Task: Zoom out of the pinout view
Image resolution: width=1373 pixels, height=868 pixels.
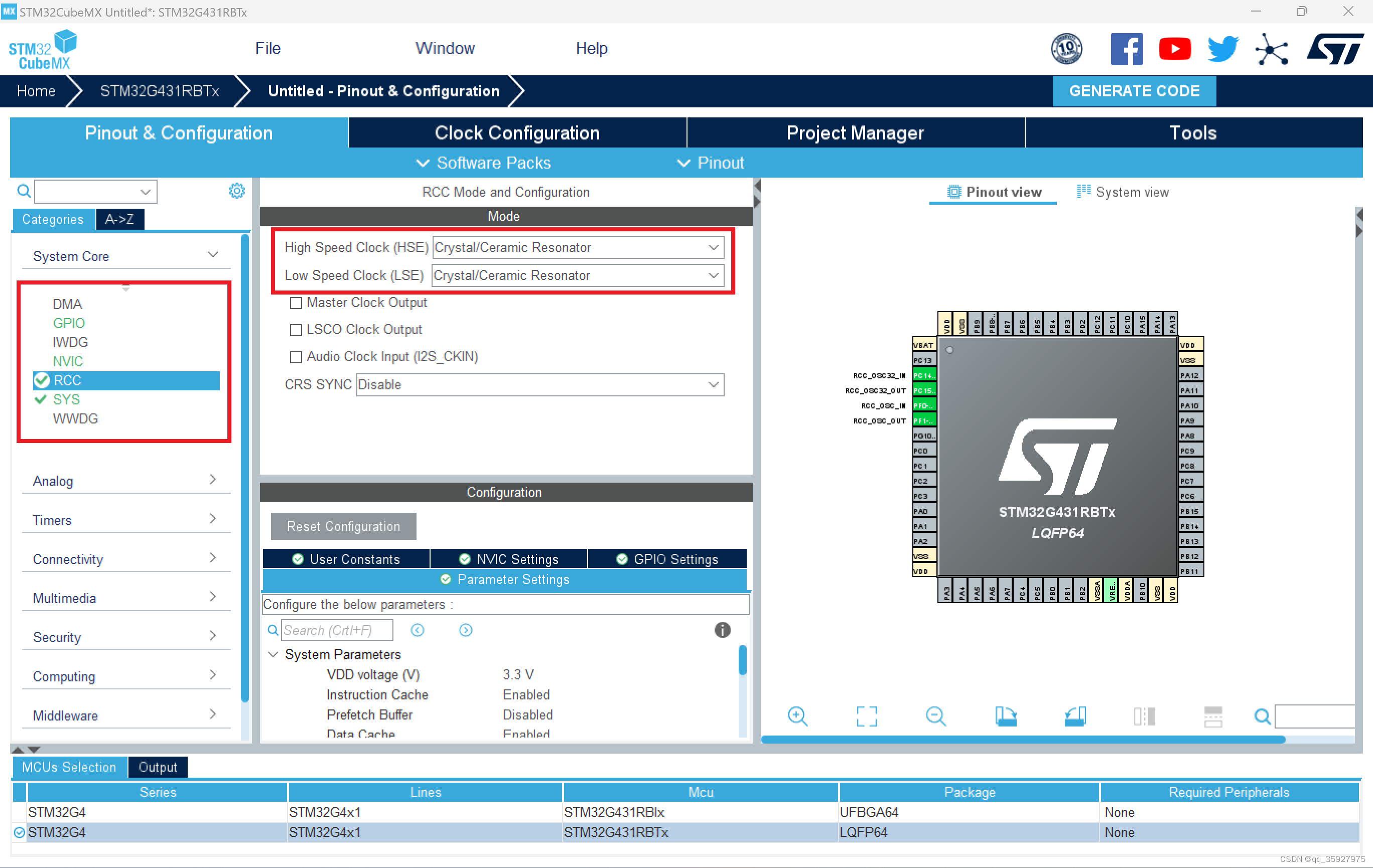Action: coord(935,716)
